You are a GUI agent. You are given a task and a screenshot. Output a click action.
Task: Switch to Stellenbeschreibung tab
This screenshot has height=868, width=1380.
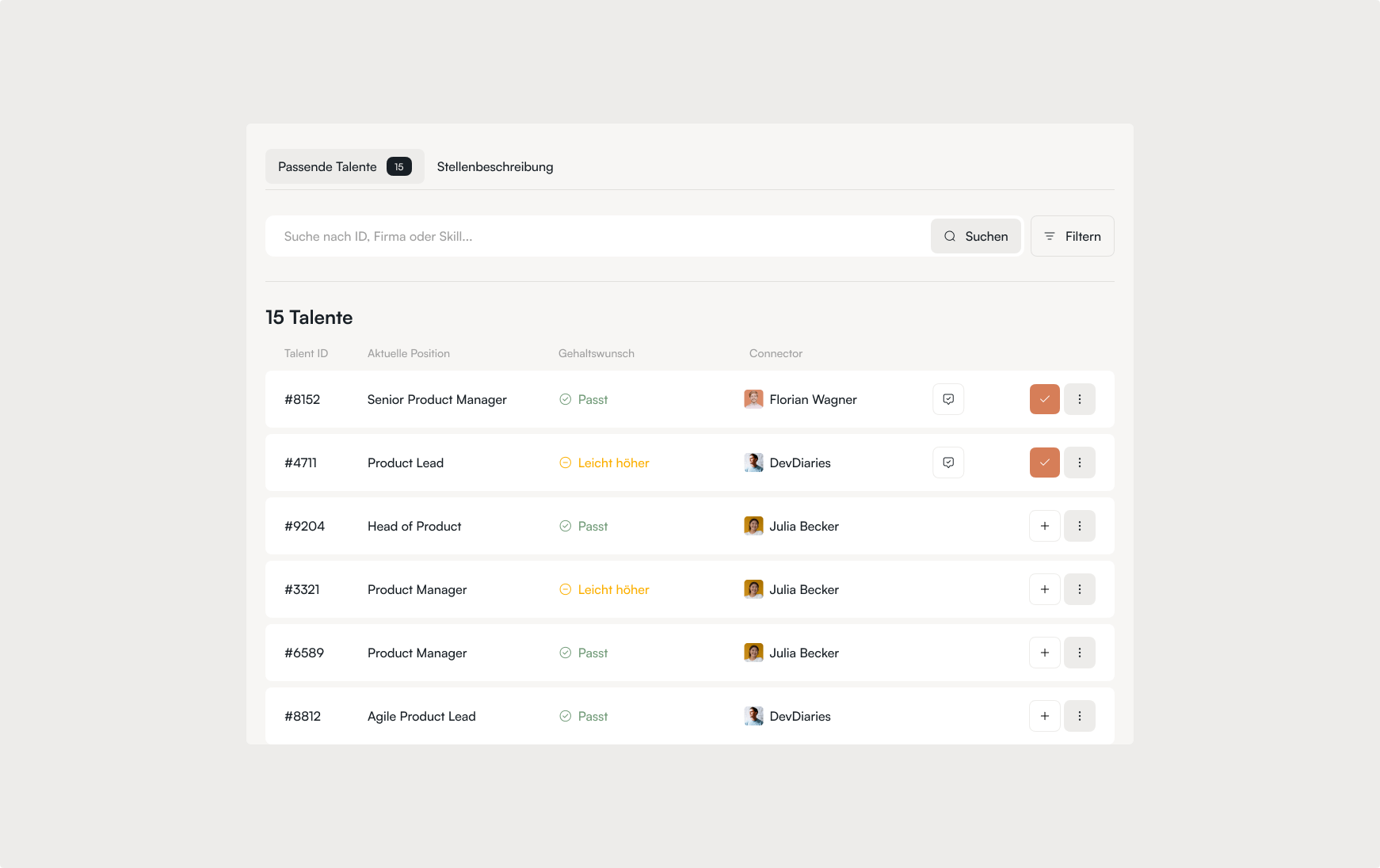(x=494, y=167)
